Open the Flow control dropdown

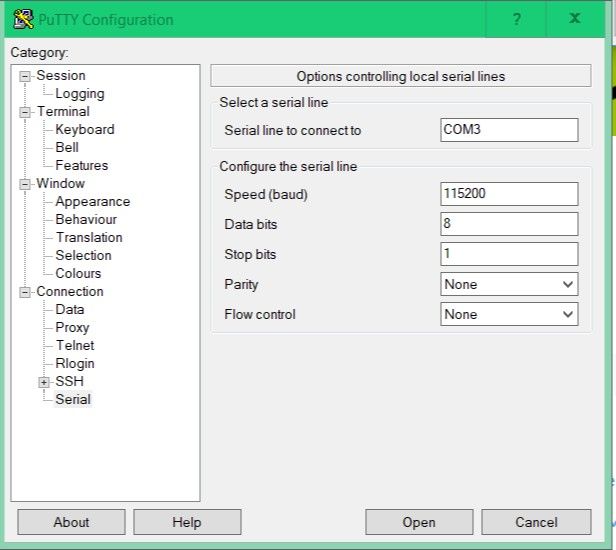pos(509,314)
